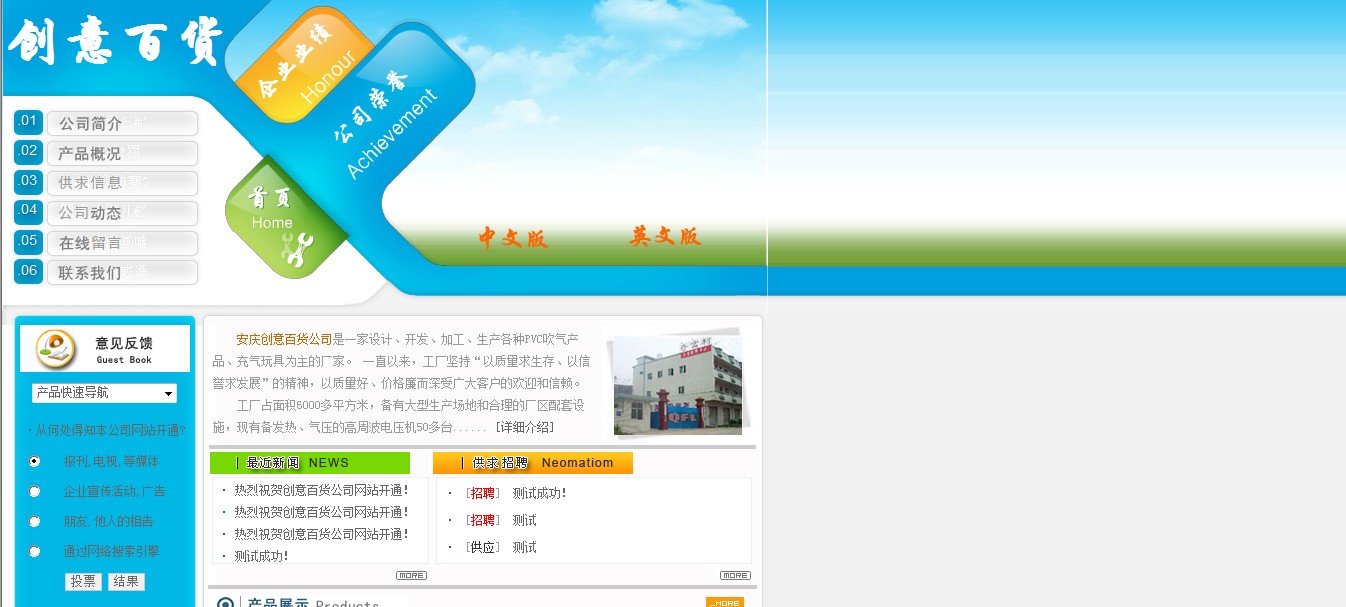
Task: Click MORE under the 最近新闻 news list
Action: tap(411, 575)
